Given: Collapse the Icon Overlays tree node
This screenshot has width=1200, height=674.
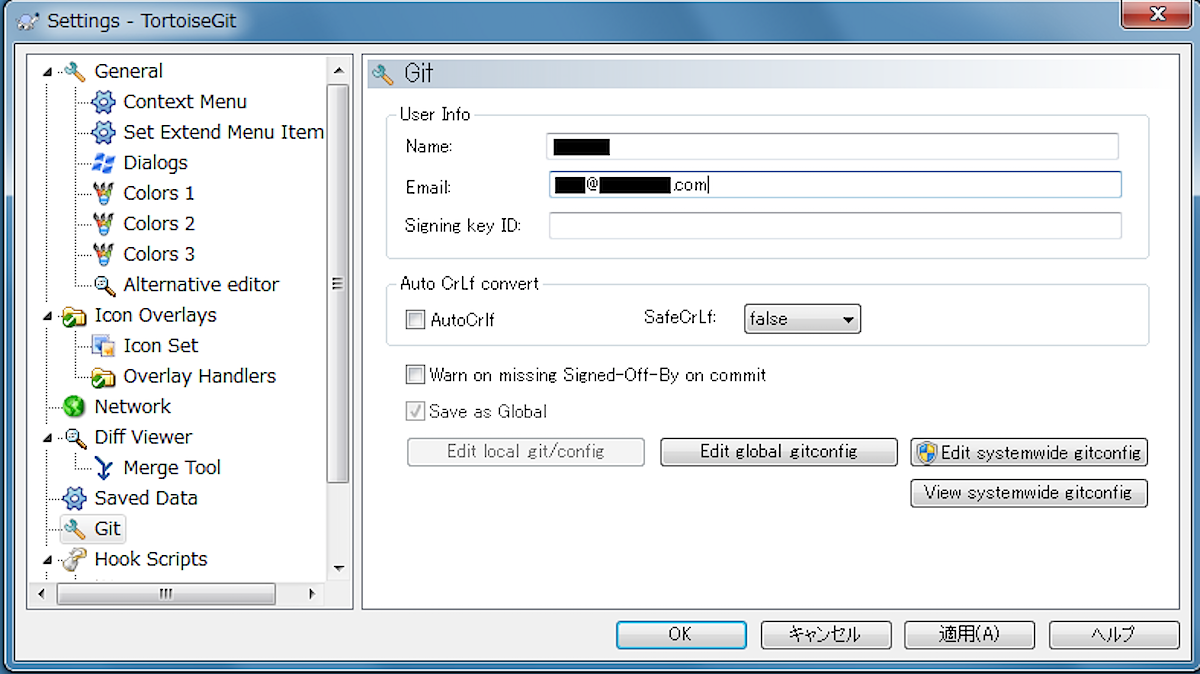Looking at the screenshot, I should pyautogui.click(x=47, y=316).
